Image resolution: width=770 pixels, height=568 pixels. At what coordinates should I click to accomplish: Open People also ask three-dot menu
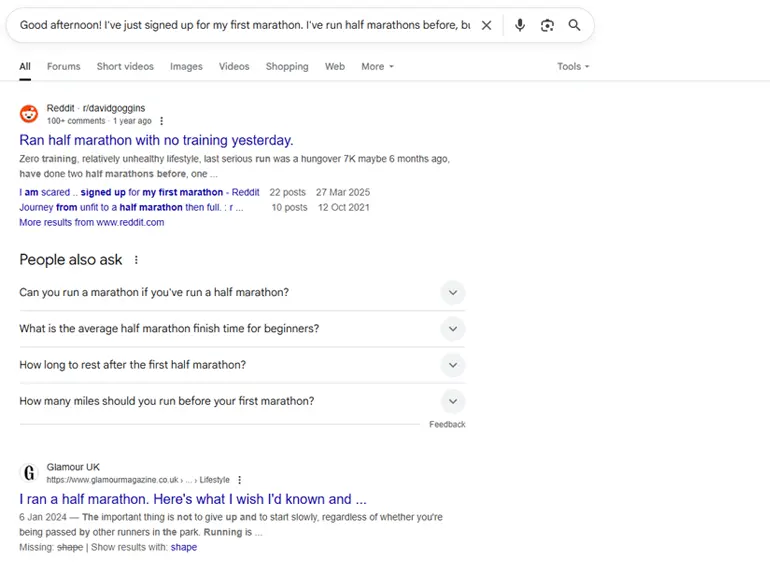tap(137, 260)
